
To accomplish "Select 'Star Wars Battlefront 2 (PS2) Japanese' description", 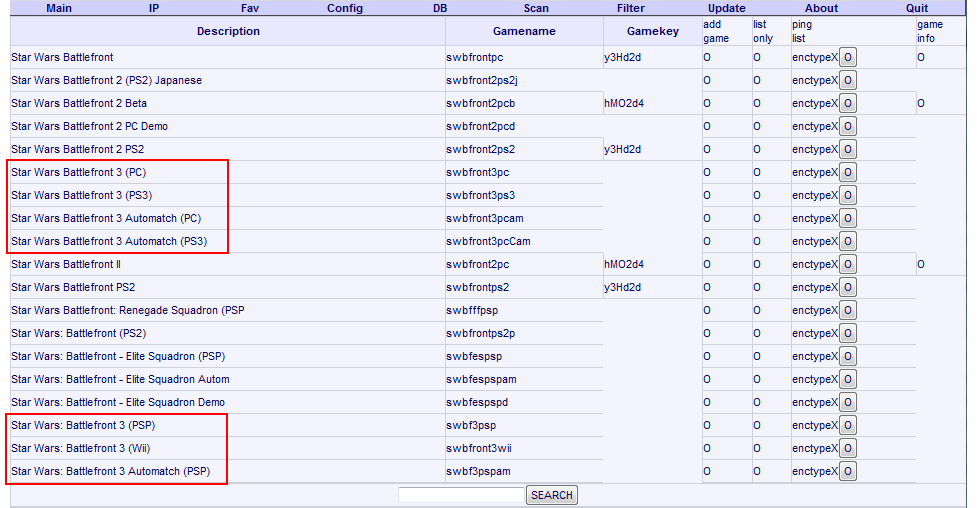I will pyautogui.click(x=107, y=80).
